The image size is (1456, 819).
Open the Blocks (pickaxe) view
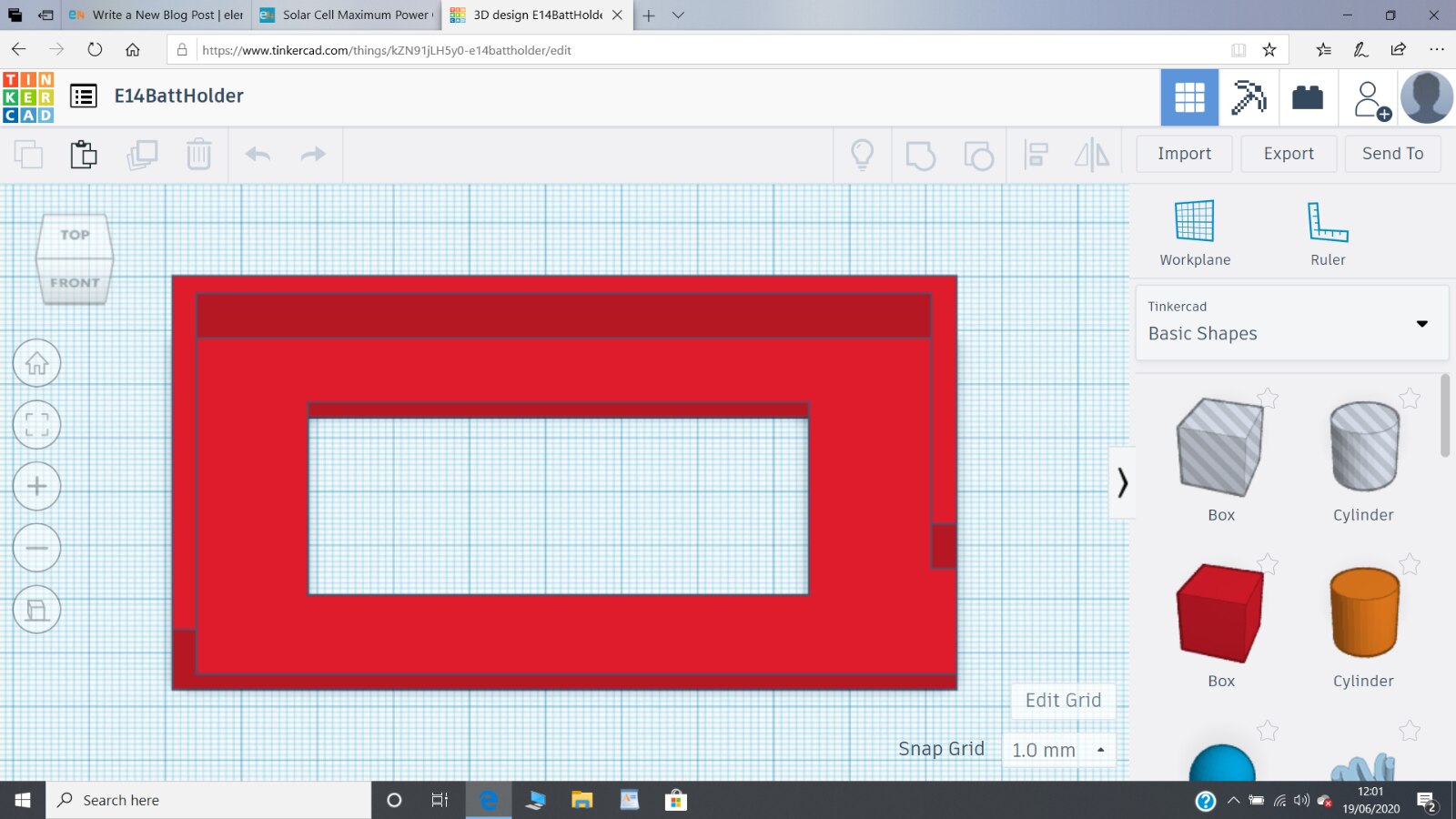1249,97
